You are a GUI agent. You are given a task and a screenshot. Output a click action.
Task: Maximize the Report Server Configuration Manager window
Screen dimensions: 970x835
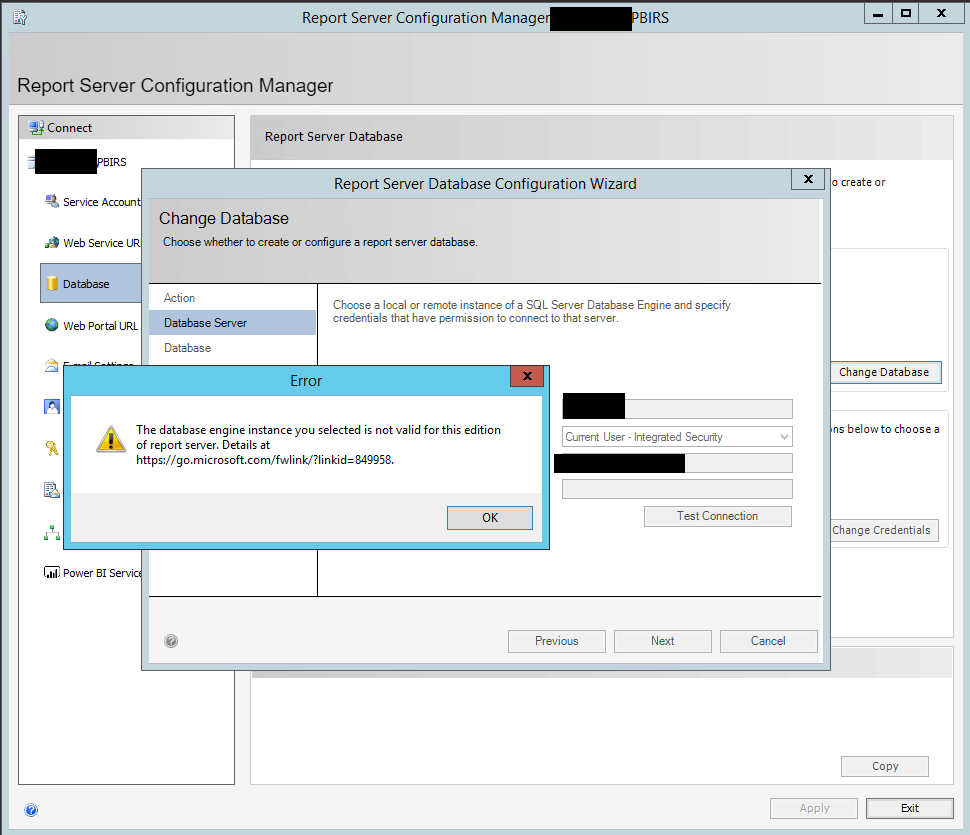[906, 13]
